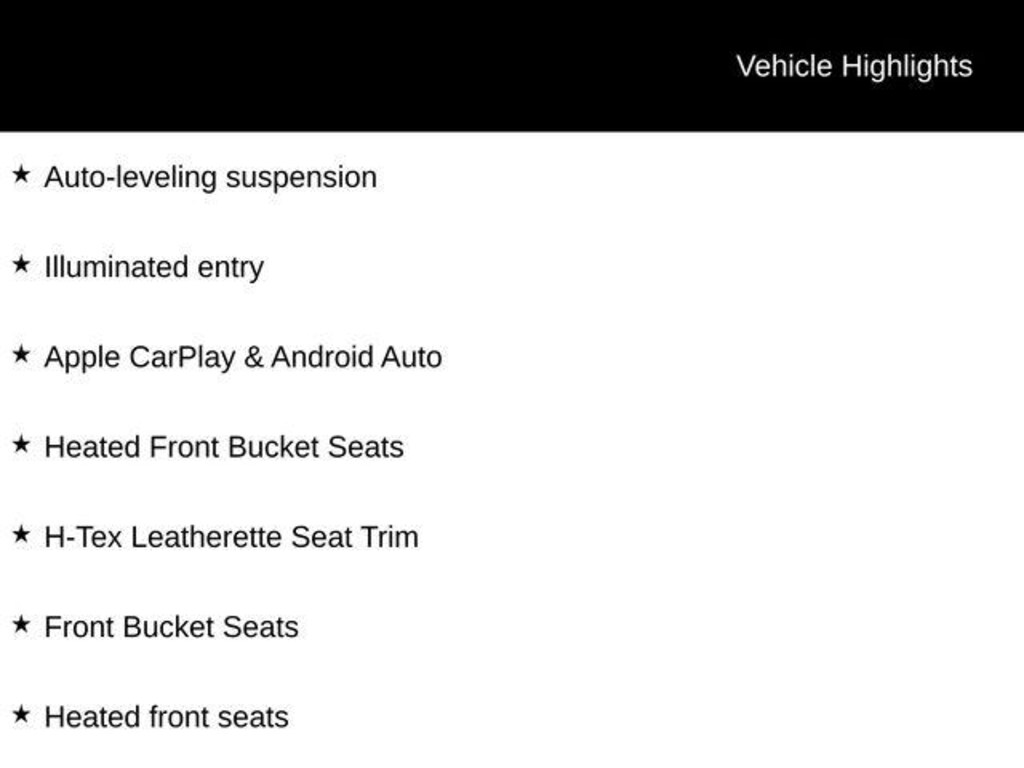Click the Front Bucket Seats highlight text
The height and width of the screenshot is (768, 1024).
[x=171, y=627]
